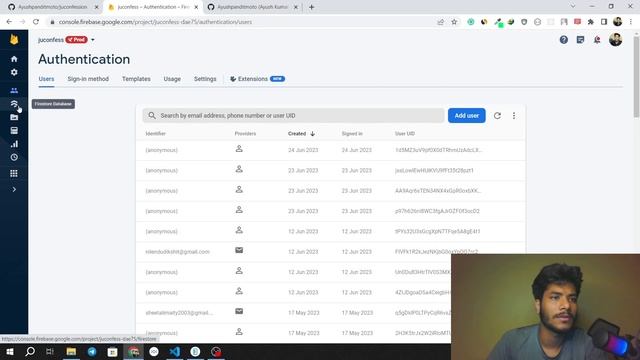Click the Signed in column header
This screenshot has width=640, height=360.
click(352, 133)
